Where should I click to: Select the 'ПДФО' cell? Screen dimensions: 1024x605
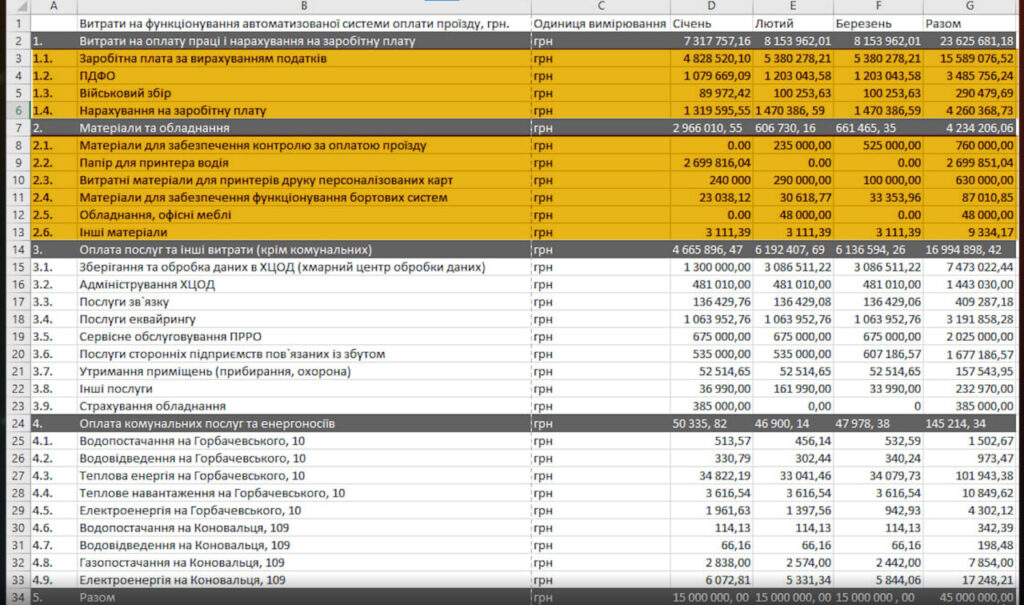pos(304,76)
